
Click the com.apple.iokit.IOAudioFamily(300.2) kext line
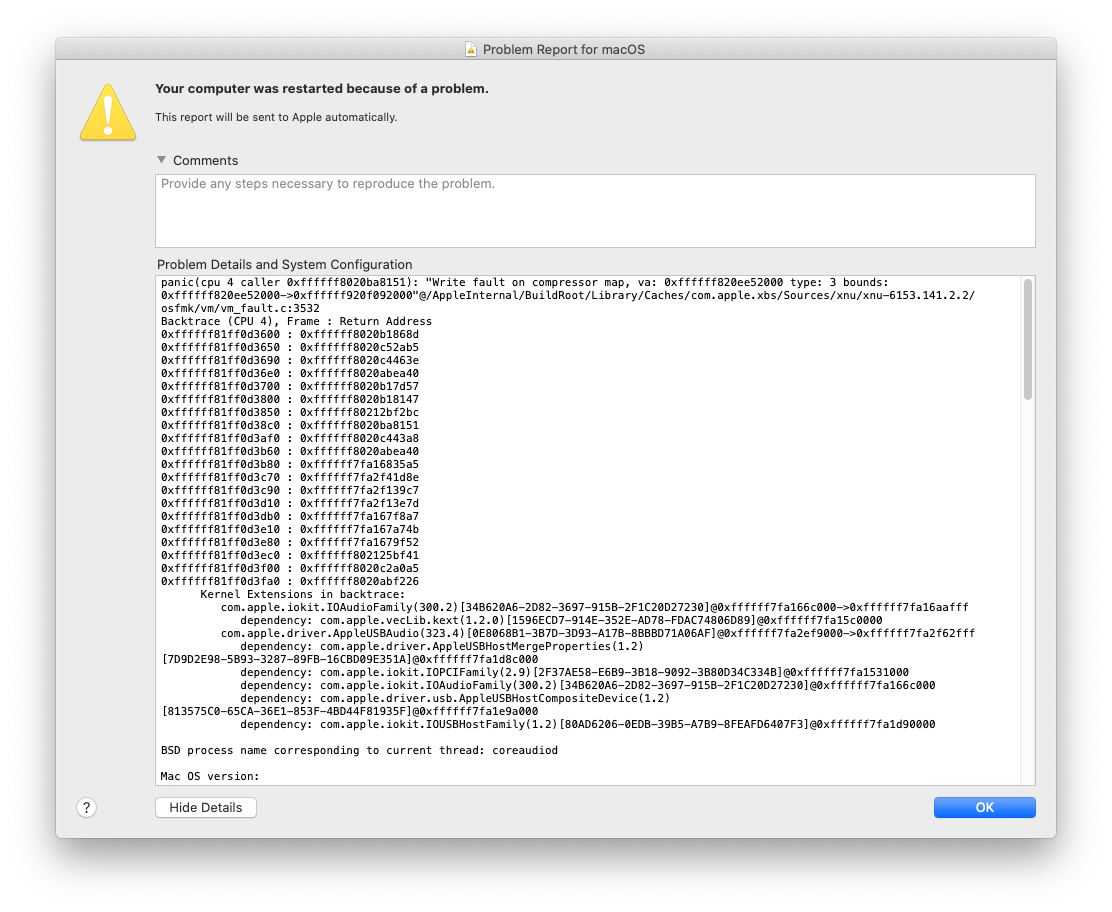pos(594,607)
